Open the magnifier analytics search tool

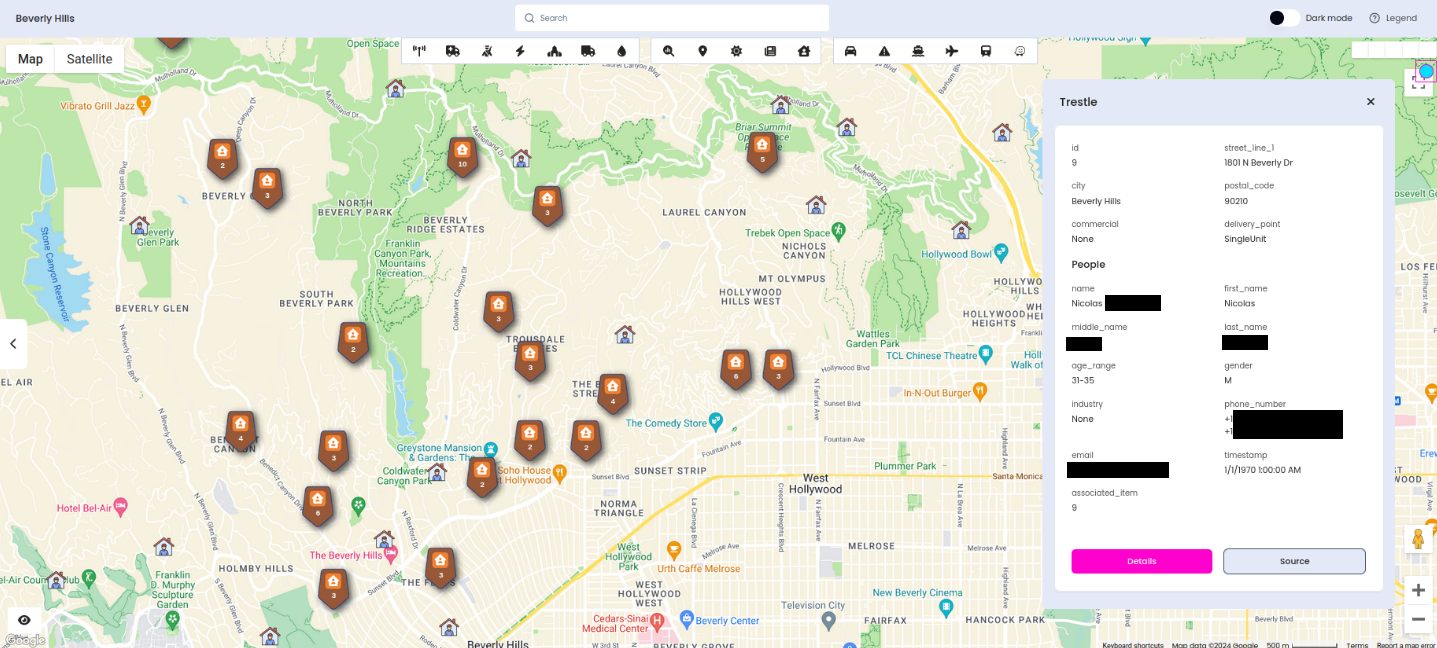669,51
